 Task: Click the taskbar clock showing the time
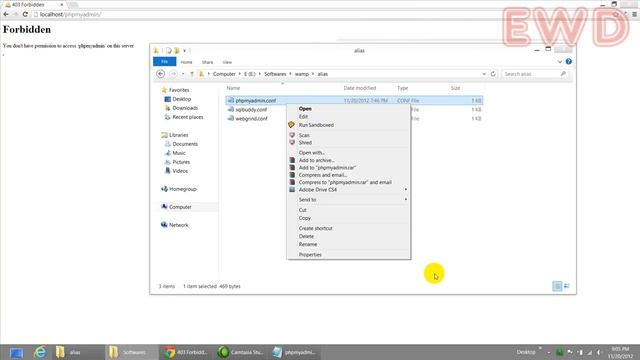pos(620,352)
